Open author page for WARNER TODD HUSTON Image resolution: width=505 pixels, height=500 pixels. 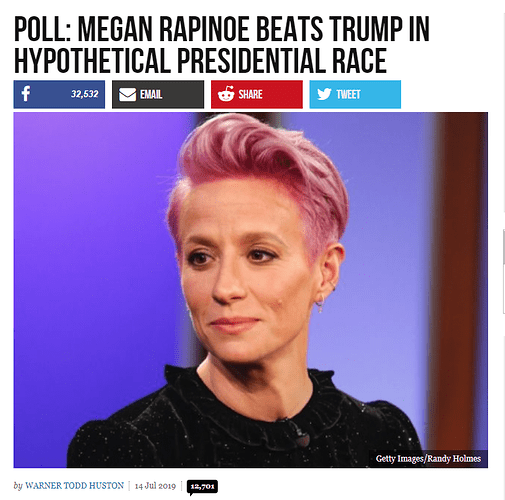[74, 486]
